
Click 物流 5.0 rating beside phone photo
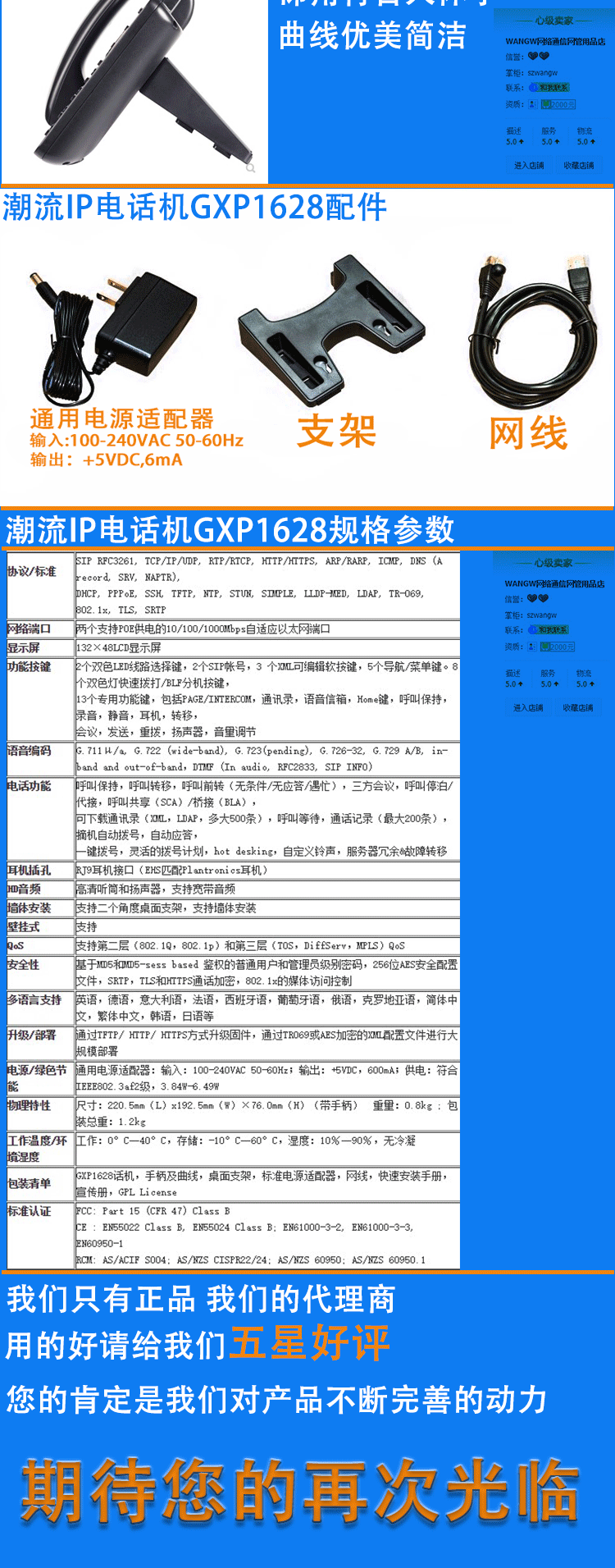[x=585, y=136]
